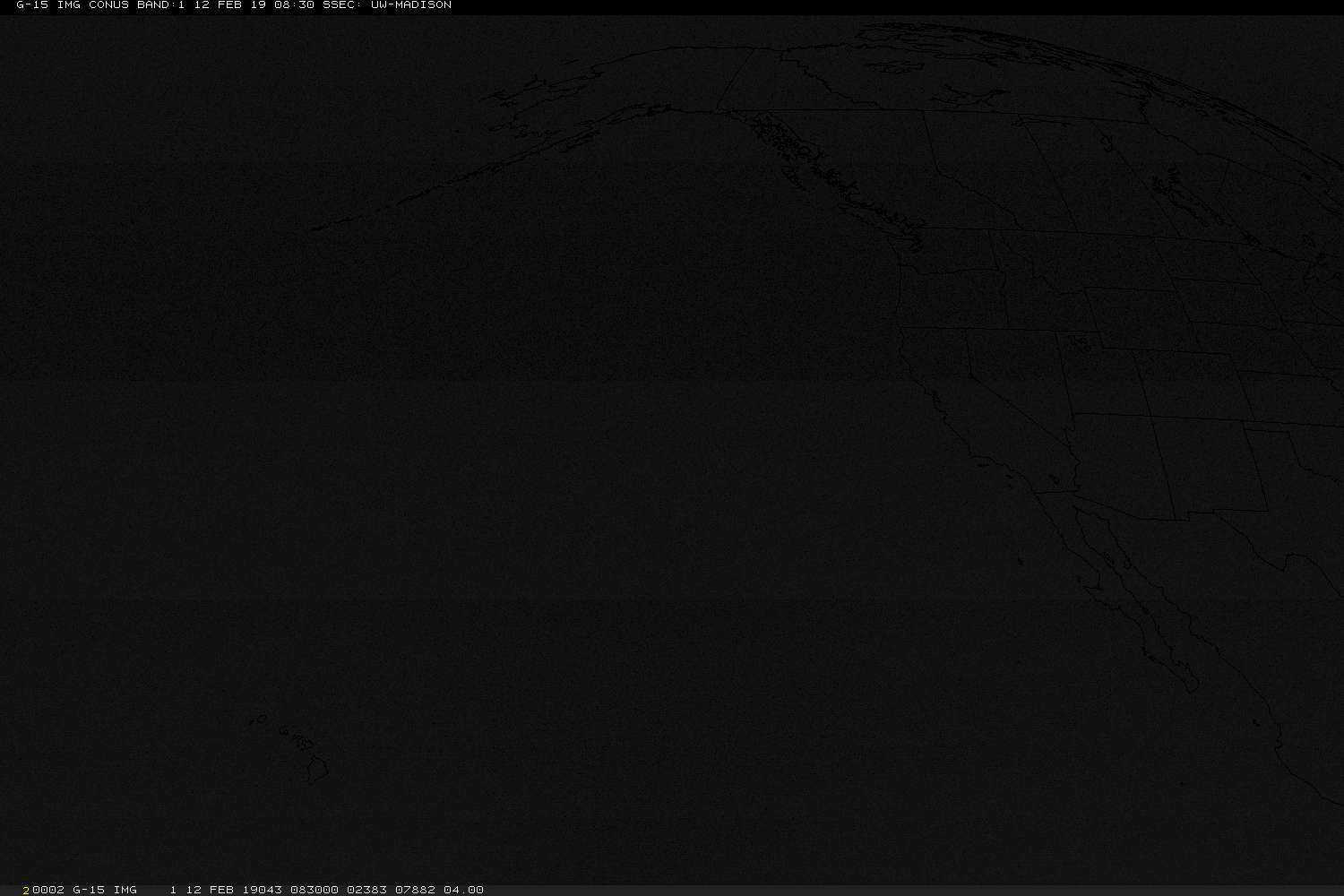The height and width of the screenshot is (896, 1344).
Task: Select the 'BAND:1' label in header
Action: pos(160,5)
